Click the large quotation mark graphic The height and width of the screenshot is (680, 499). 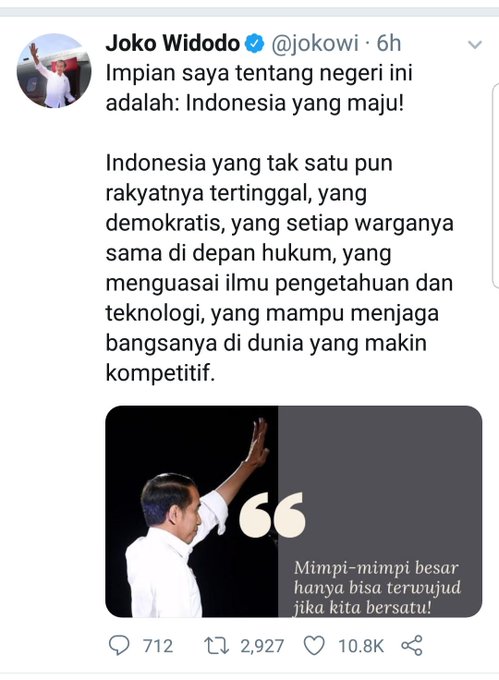tap(272, 515)
